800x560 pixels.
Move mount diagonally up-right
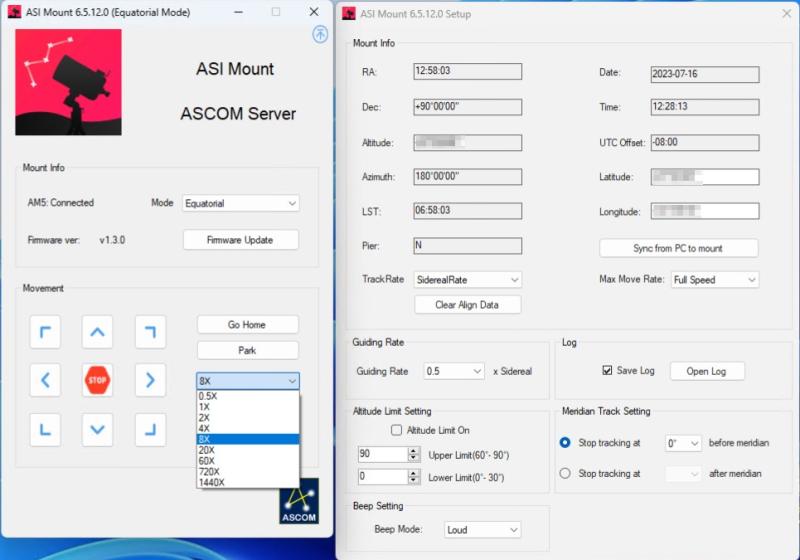point(150,332)
